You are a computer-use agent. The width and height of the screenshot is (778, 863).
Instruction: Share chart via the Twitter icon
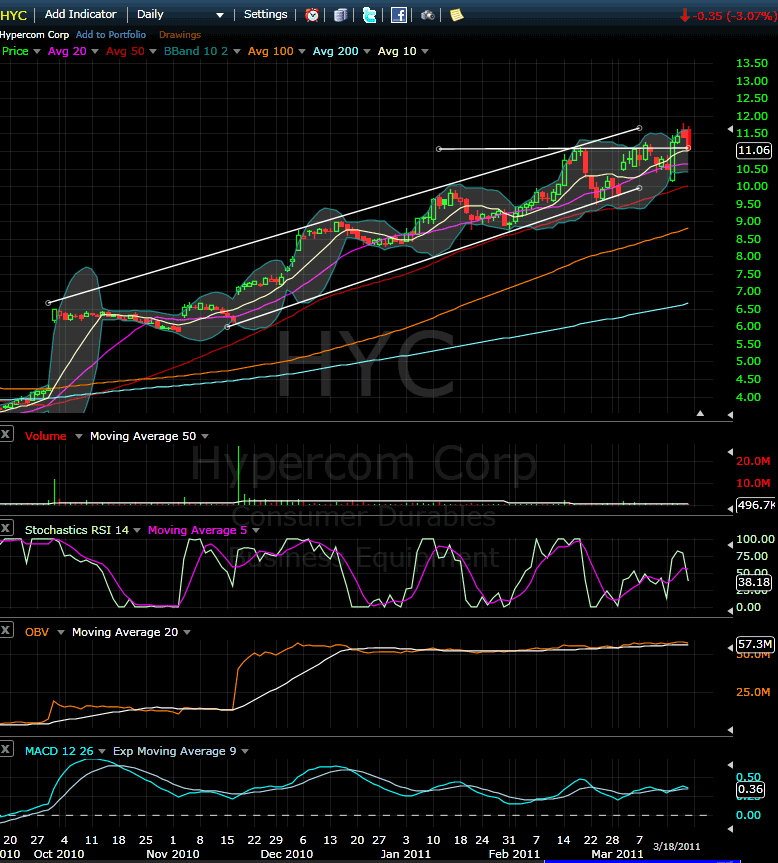370,15
